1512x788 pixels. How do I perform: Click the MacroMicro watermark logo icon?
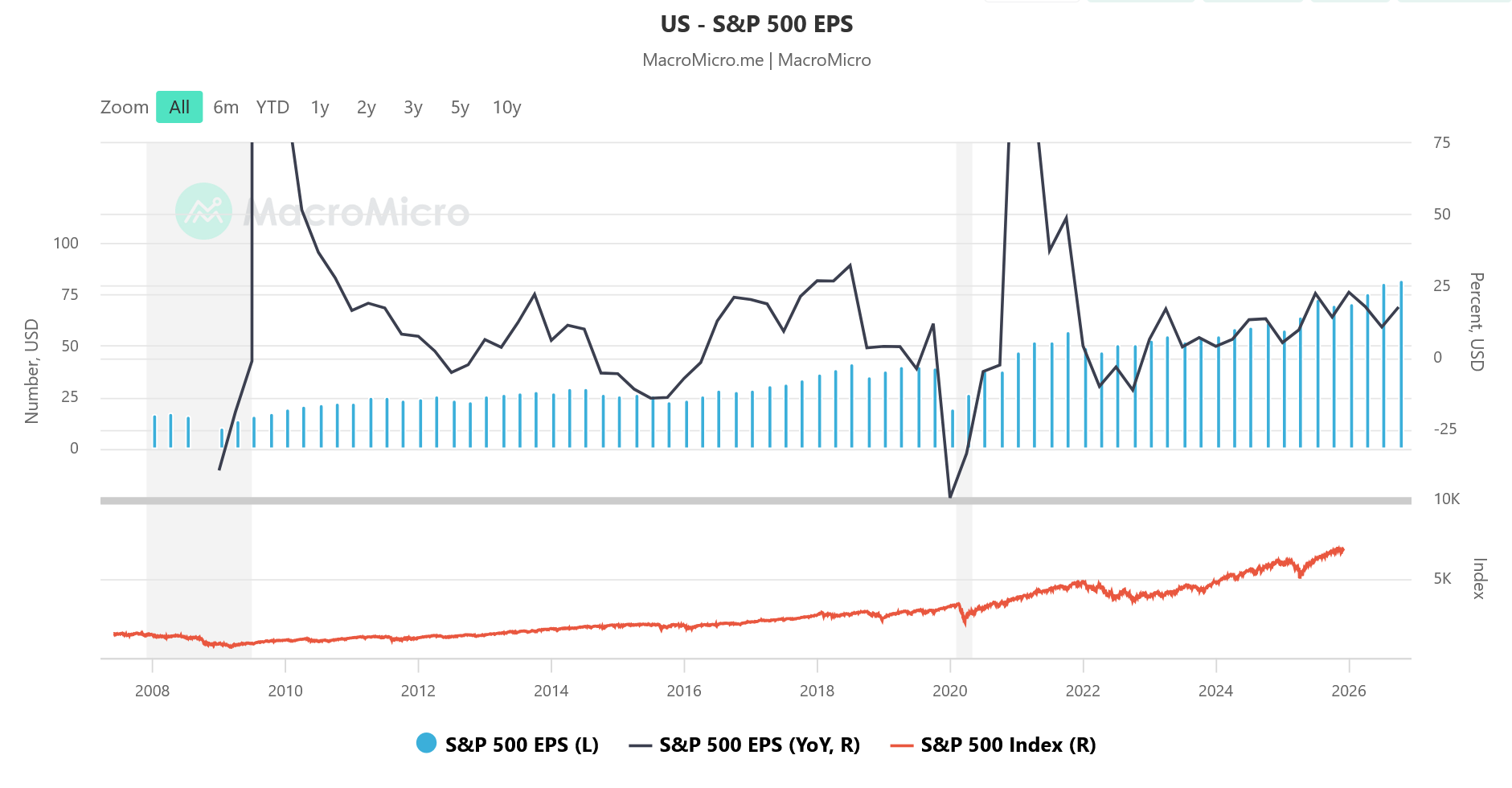point(203,211)
